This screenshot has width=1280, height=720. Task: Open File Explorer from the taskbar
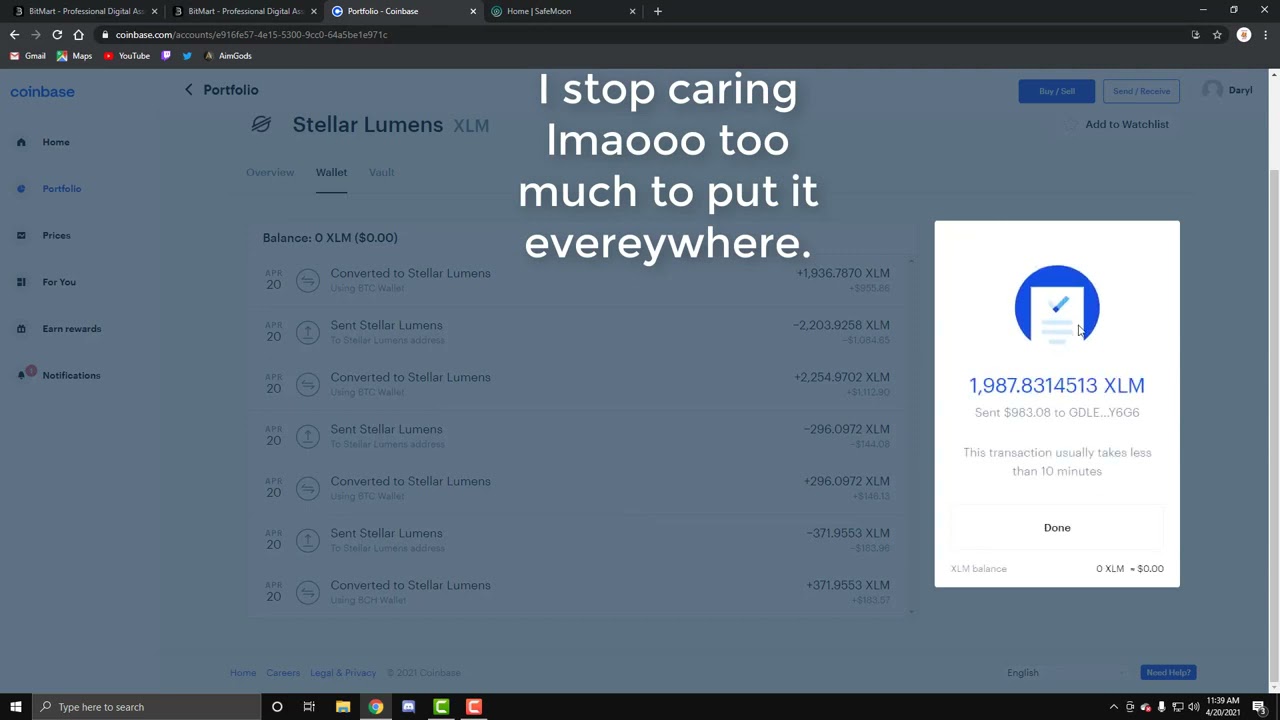(342, 707)
